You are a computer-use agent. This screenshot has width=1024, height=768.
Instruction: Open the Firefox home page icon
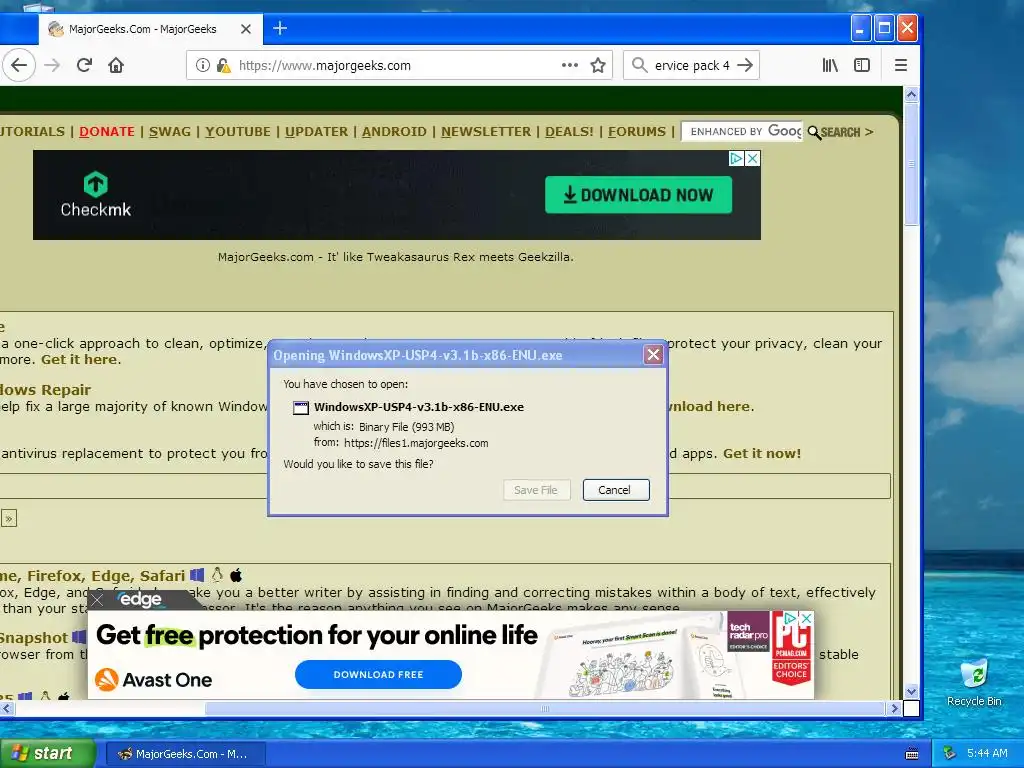[116, 65]
